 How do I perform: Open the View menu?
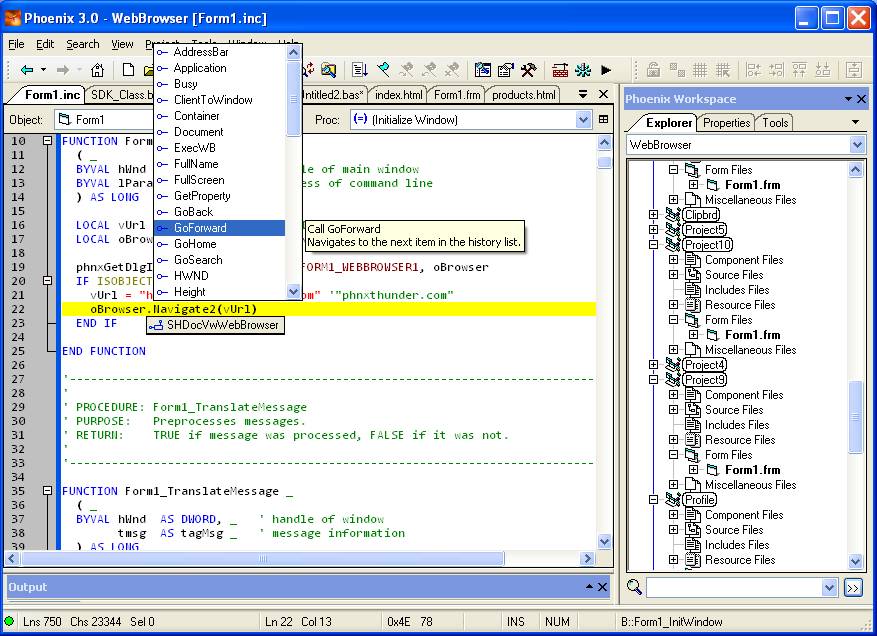click(122, 44)
